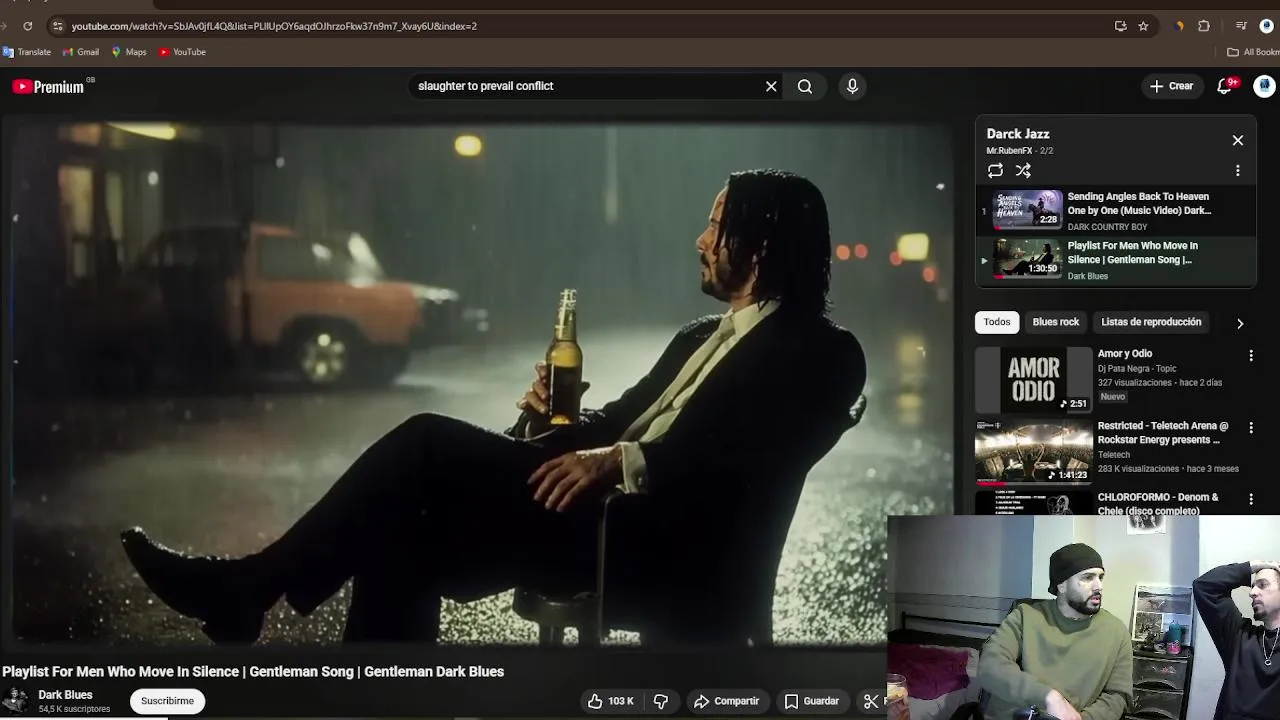Click the Guardar save button
The width and height of the screenshot is (1280, 720).
[x=812, y=701]
